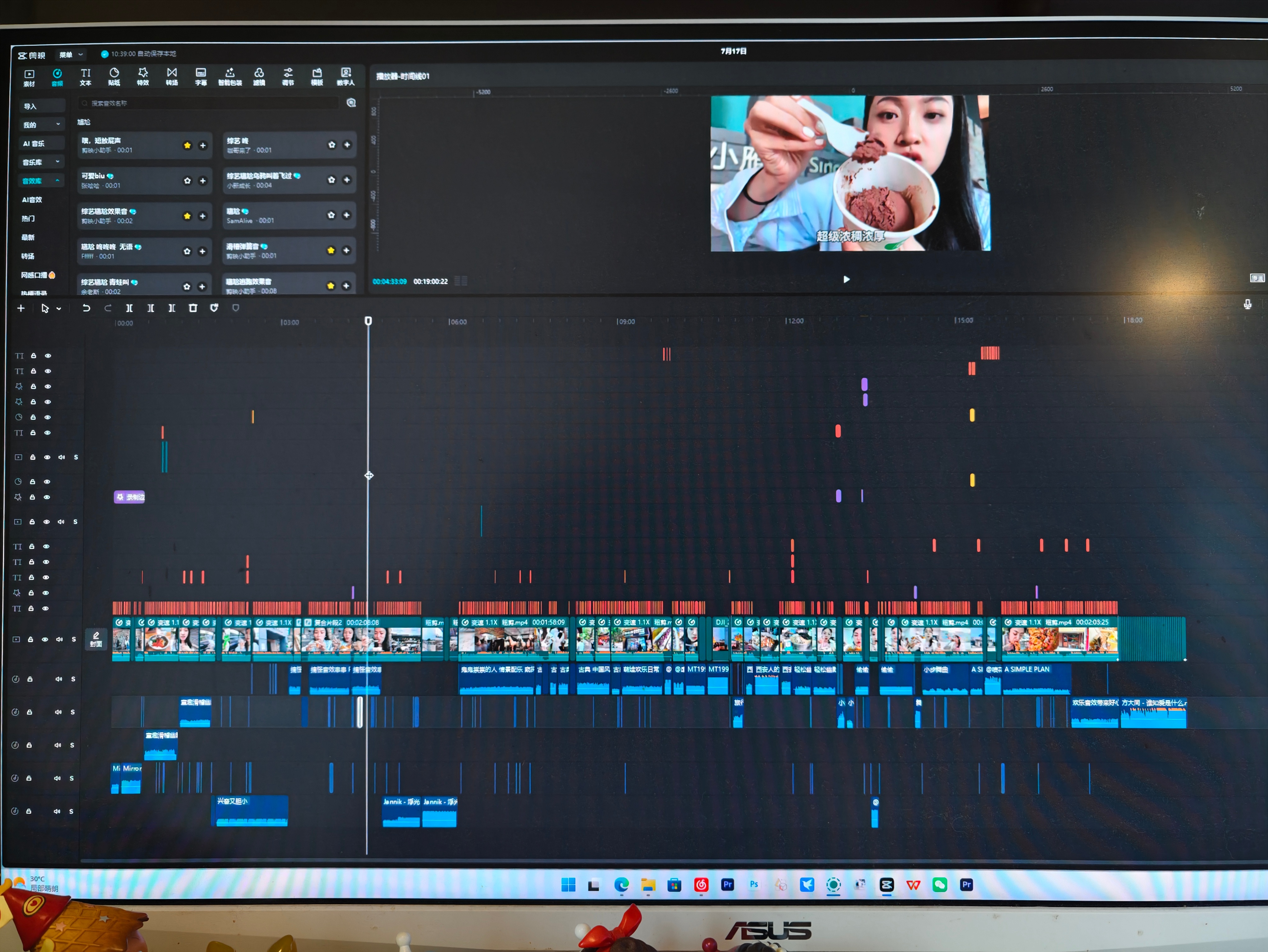The height and width of the screenshot is (952, 1268).
Task: Click the shield marker icon in timeline toolbar
Action: (214, 308)
